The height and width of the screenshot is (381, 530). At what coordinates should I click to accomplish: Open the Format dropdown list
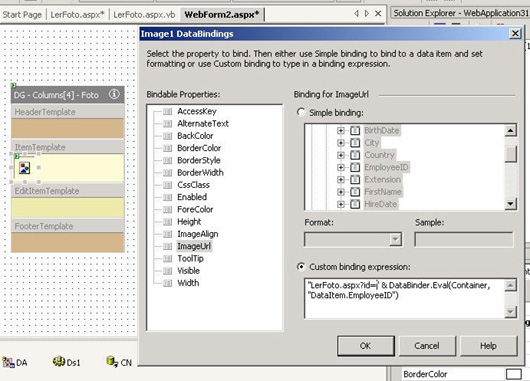[395, 240]
